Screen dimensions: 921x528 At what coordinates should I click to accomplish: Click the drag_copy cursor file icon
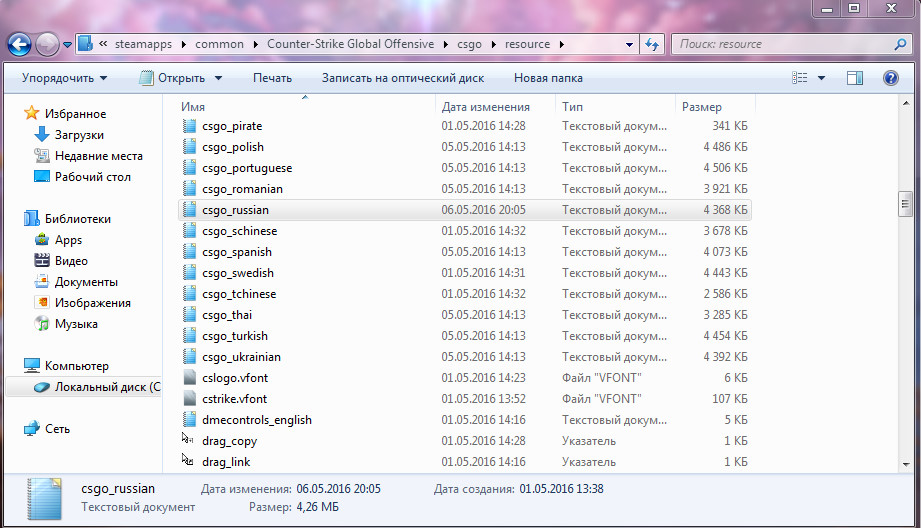coord(188,439)
